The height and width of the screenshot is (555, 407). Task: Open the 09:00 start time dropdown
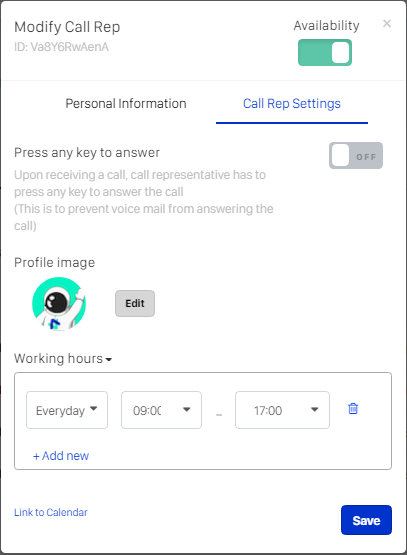(x=161, y=410)
